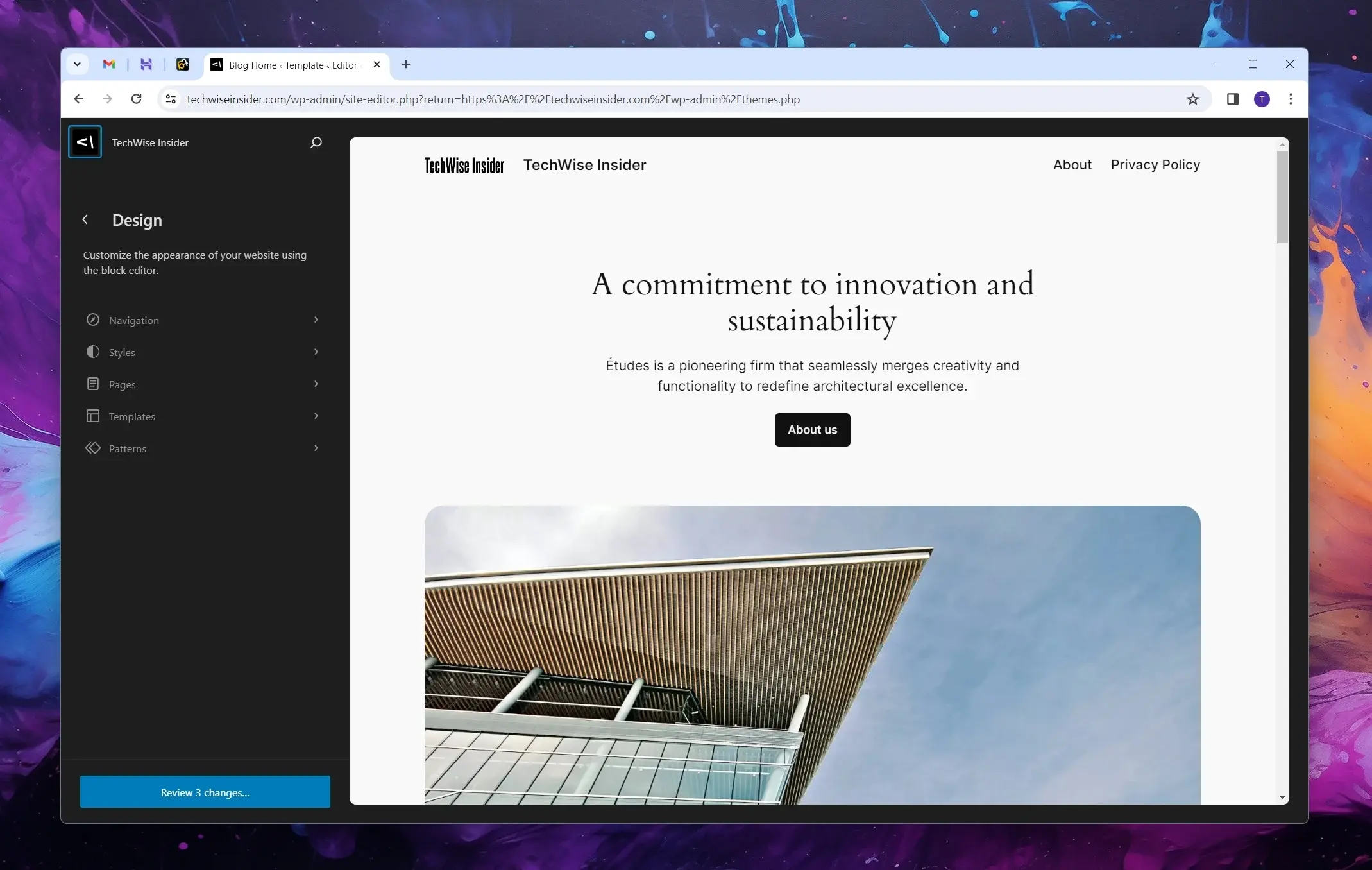Expand the Patterns section chevron
The image size is (1372, 870).
tap(316, 448)
